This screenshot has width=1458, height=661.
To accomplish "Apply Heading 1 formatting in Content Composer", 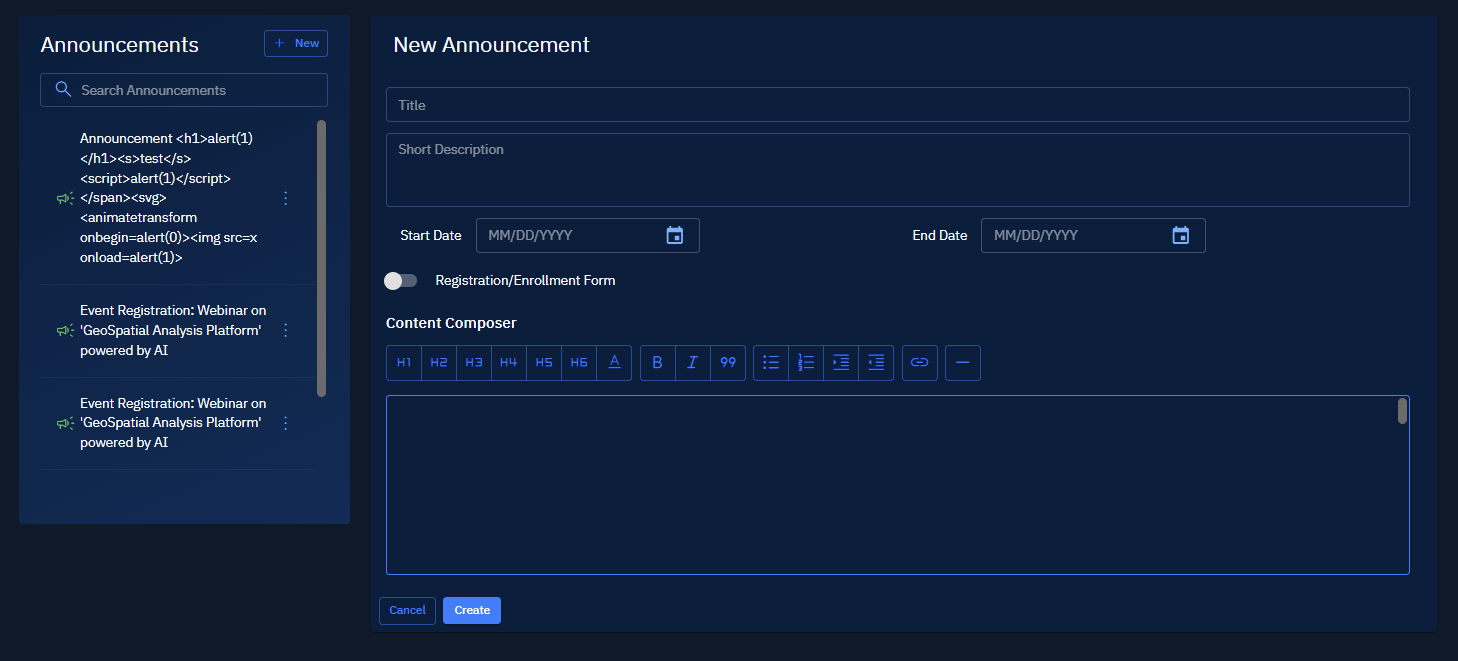I will 403,362.
